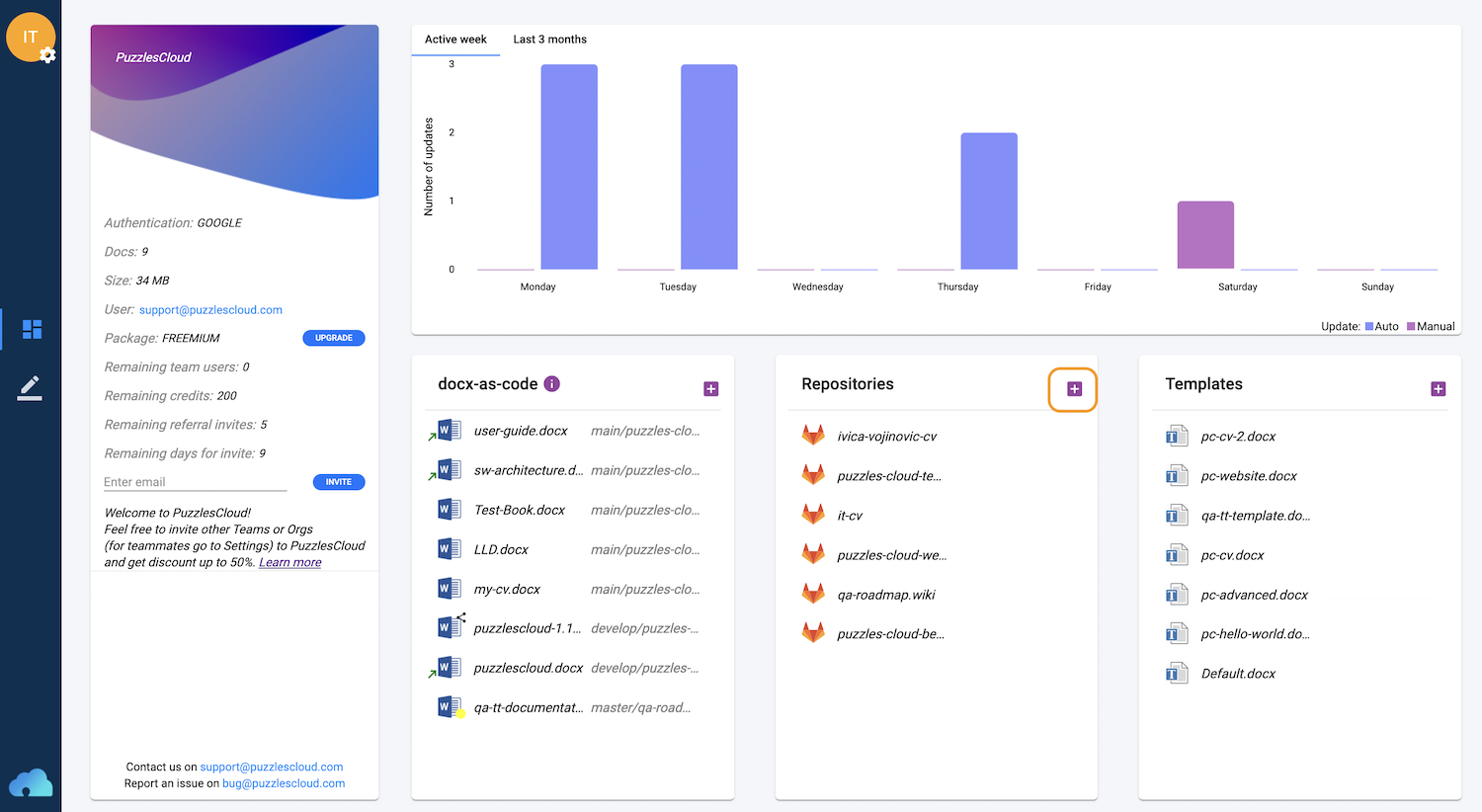Click the template icon for pc-cv-2.docx
This screenshot has height=812, width=1482.
(1177, 436)
